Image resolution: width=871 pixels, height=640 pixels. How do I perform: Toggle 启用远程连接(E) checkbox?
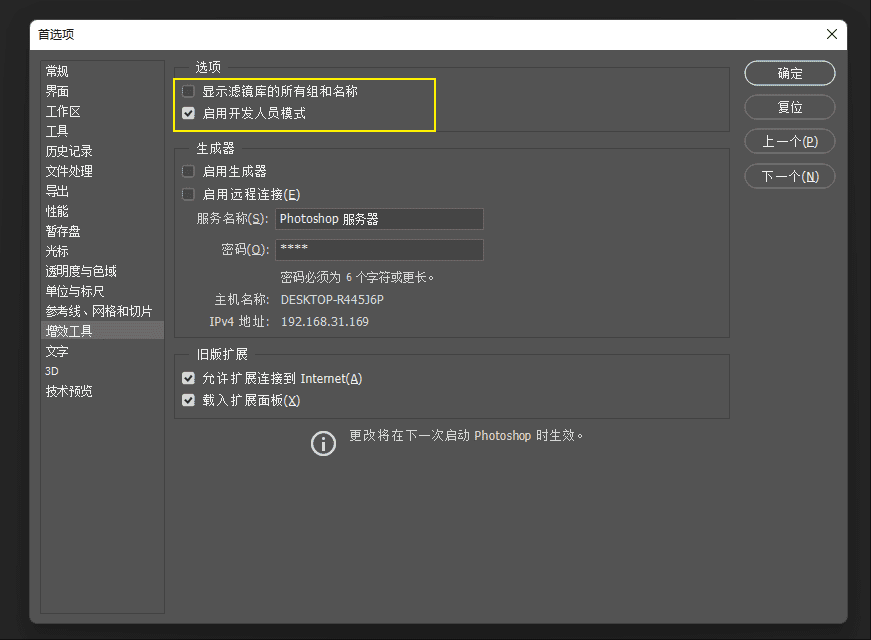coord(188,194)
